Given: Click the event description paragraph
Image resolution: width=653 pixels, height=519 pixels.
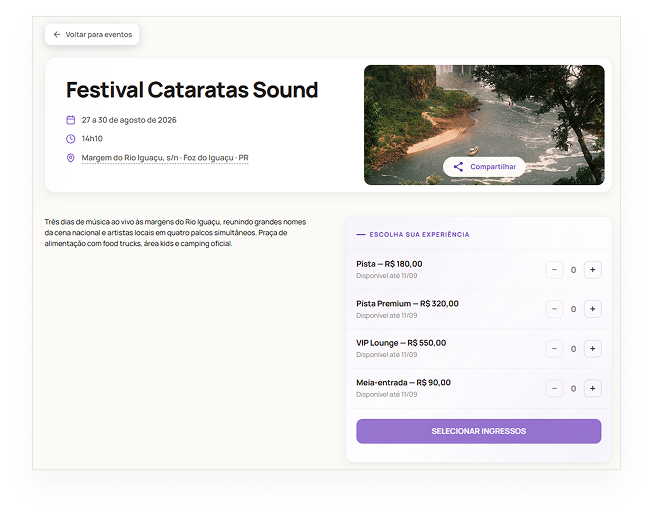Looking at the screenshot, I should pyautogui.click(x=175, y=233).
